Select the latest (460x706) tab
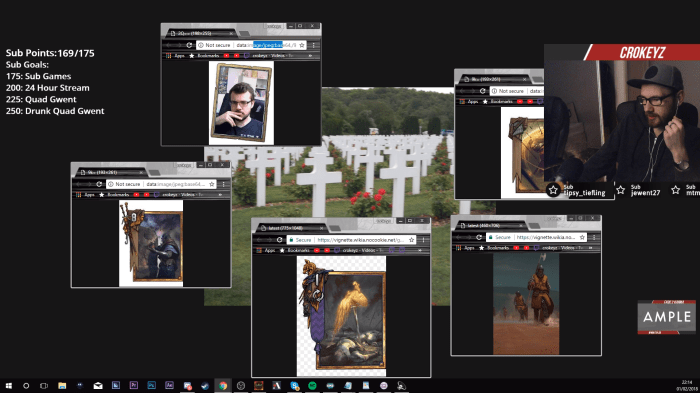Image resolution: width=700 pixels, height=393 pixels. [x=490, y=226]
